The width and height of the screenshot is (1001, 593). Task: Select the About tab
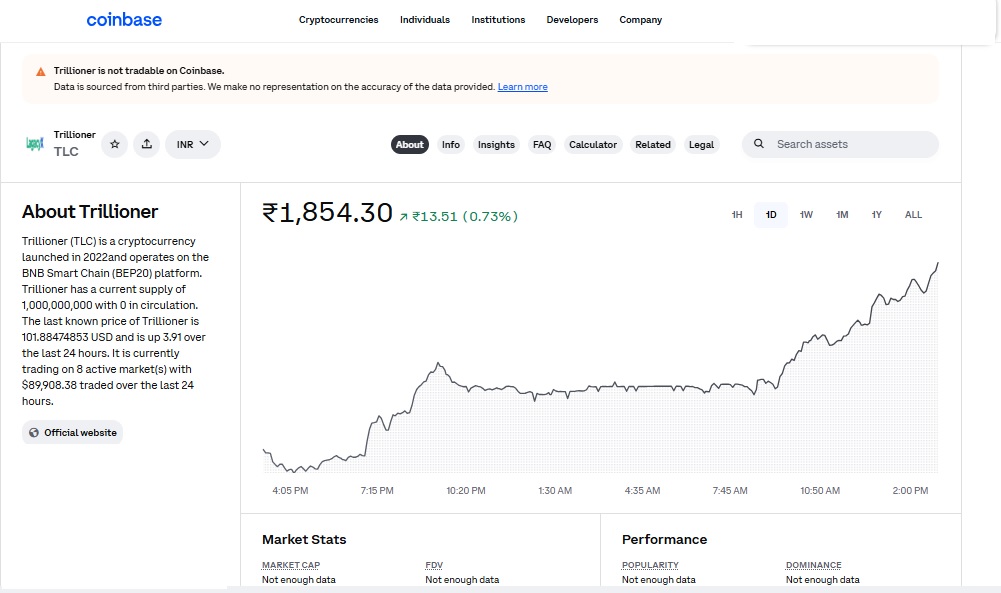pyautogui.click(x=410, y=145)
